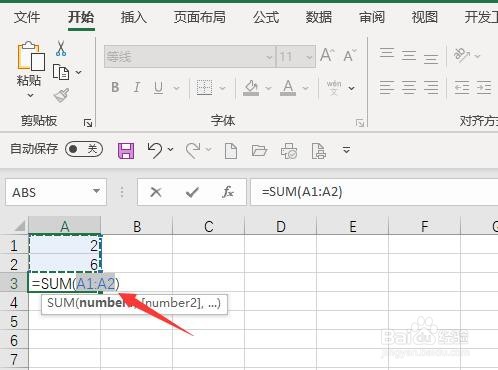Create a new blank document

click(231, 151)
